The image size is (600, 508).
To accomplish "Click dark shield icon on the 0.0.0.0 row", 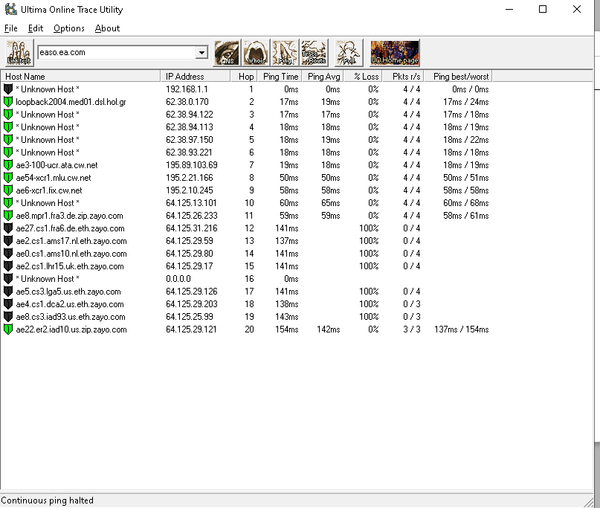I will pyautogui.click(x=8, y=278).
